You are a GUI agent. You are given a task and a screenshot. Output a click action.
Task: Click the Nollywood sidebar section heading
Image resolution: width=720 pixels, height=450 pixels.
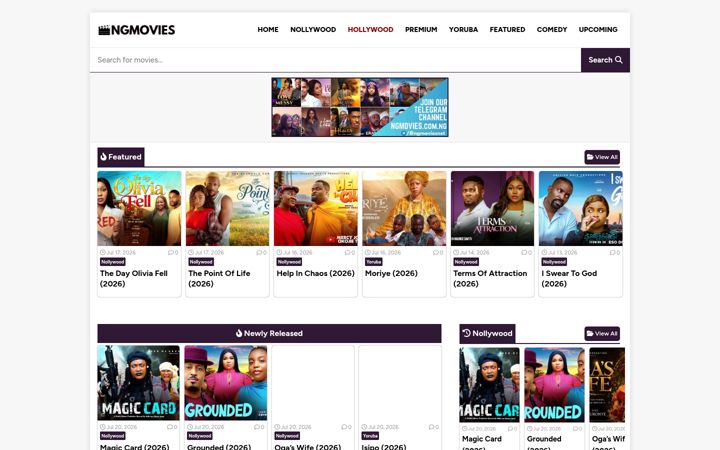coord(487,333)
